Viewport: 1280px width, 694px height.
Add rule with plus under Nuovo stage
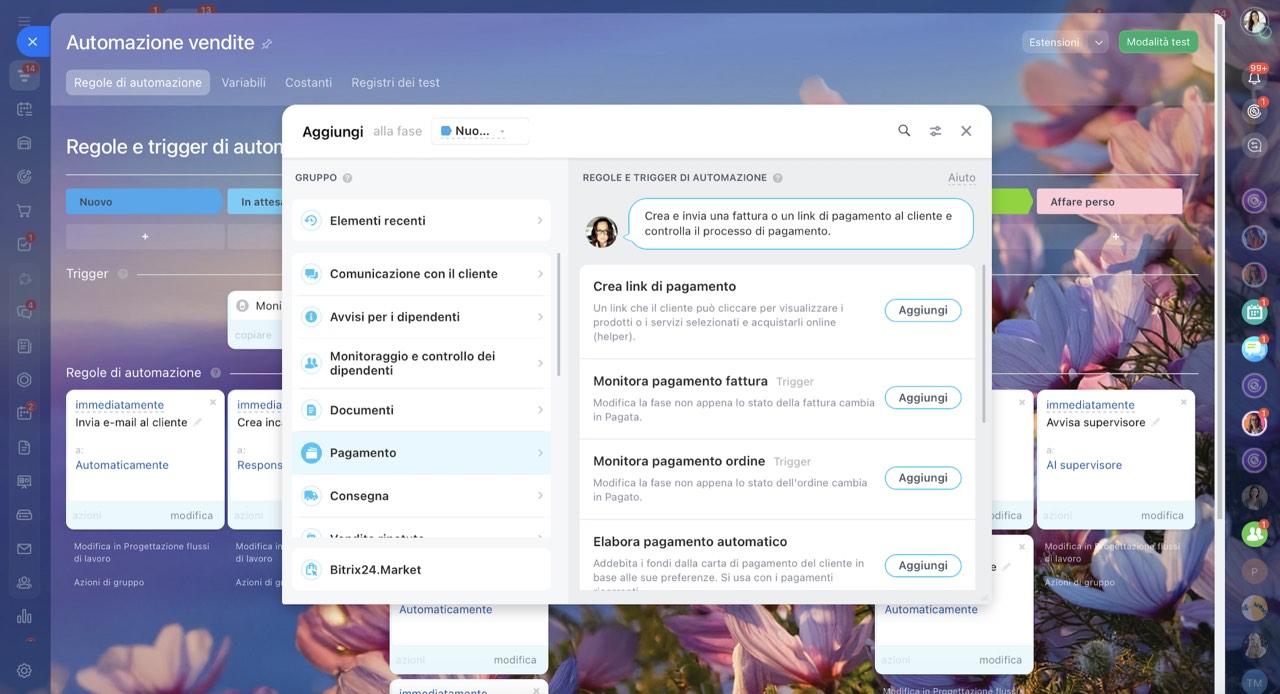pos(145,237)
